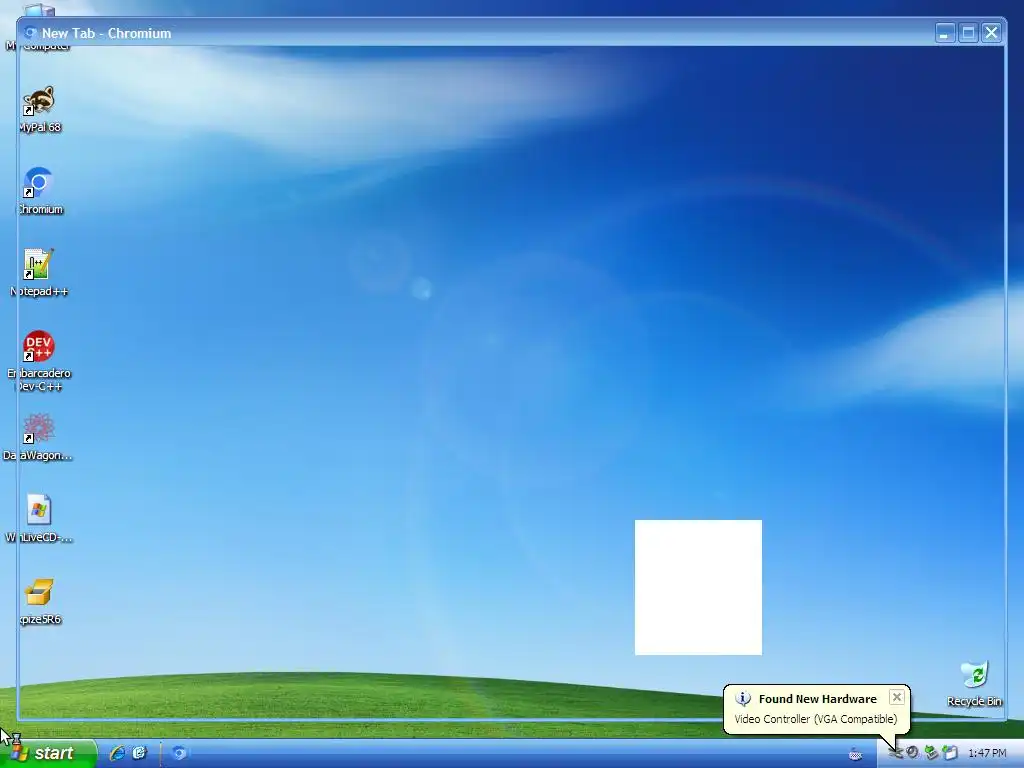Click the Found New Hardware balloon title
This screenshot has height=768, width=1024.
coord(818,699)
